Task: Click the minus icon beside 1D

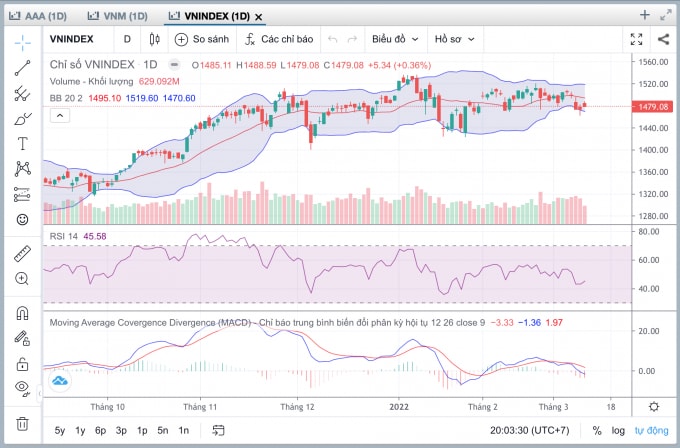Action: click(x=174, y=65)
